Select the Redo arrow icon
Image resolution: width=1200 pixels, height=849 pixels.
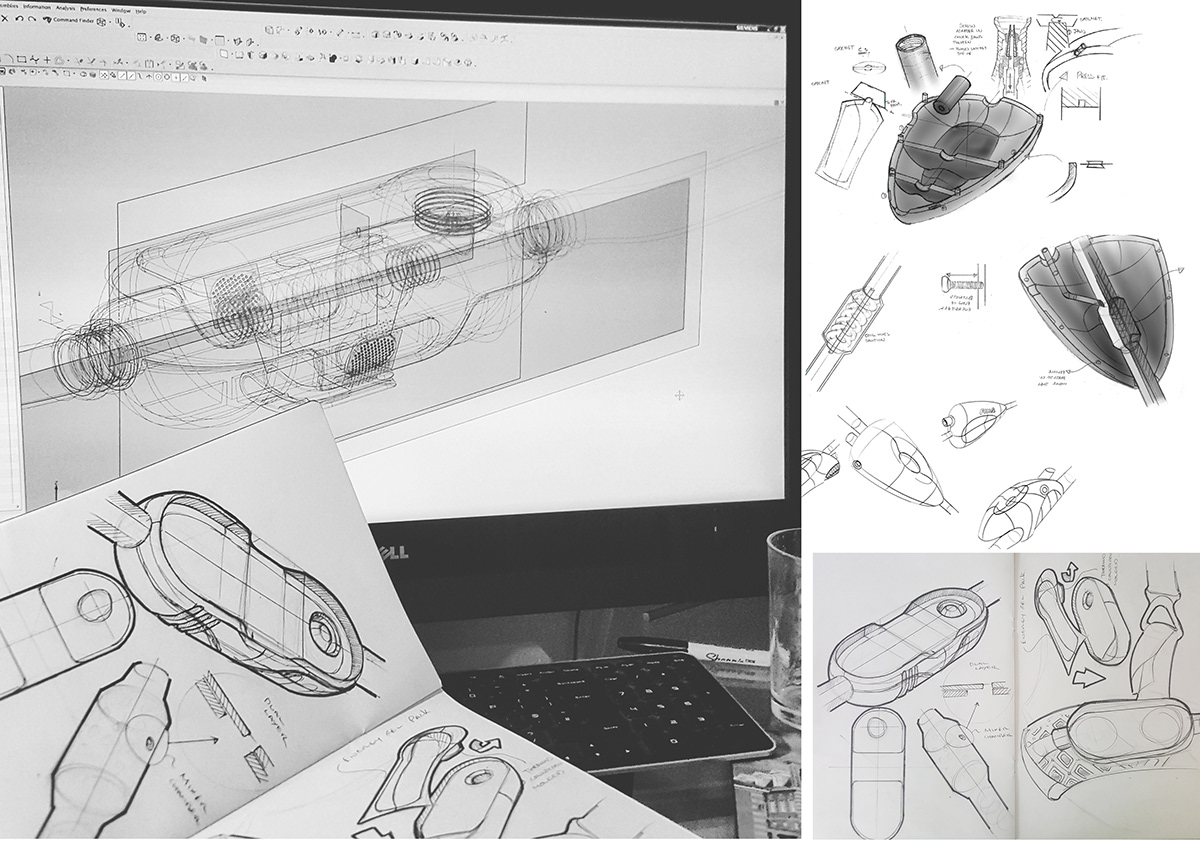32,18
